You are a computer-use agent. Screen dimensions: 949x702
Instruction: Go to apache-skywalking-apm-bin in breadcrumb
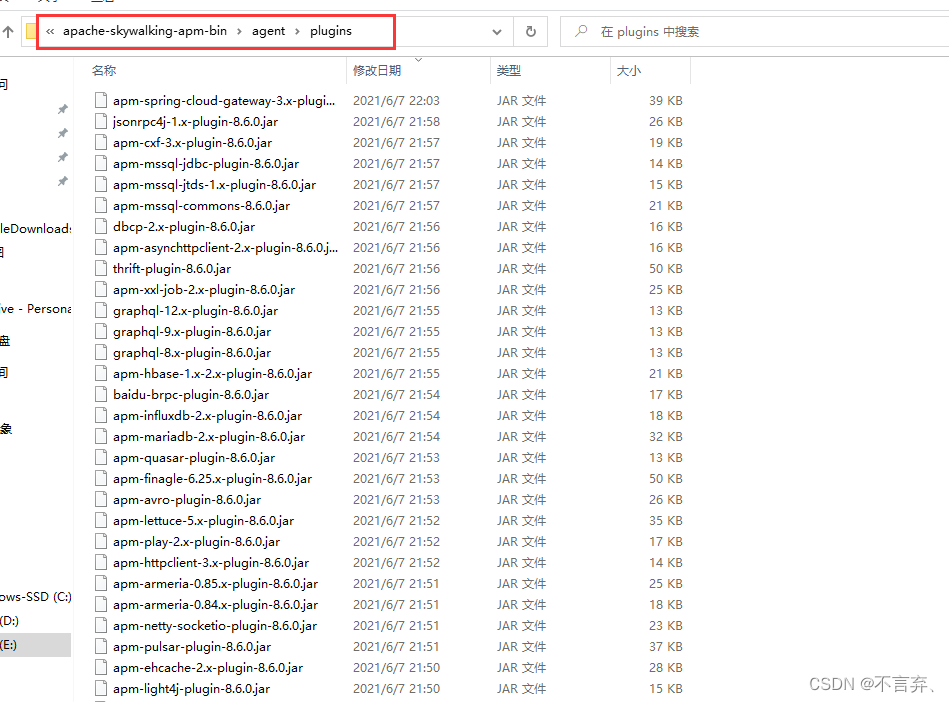click(x=145, y=31)
